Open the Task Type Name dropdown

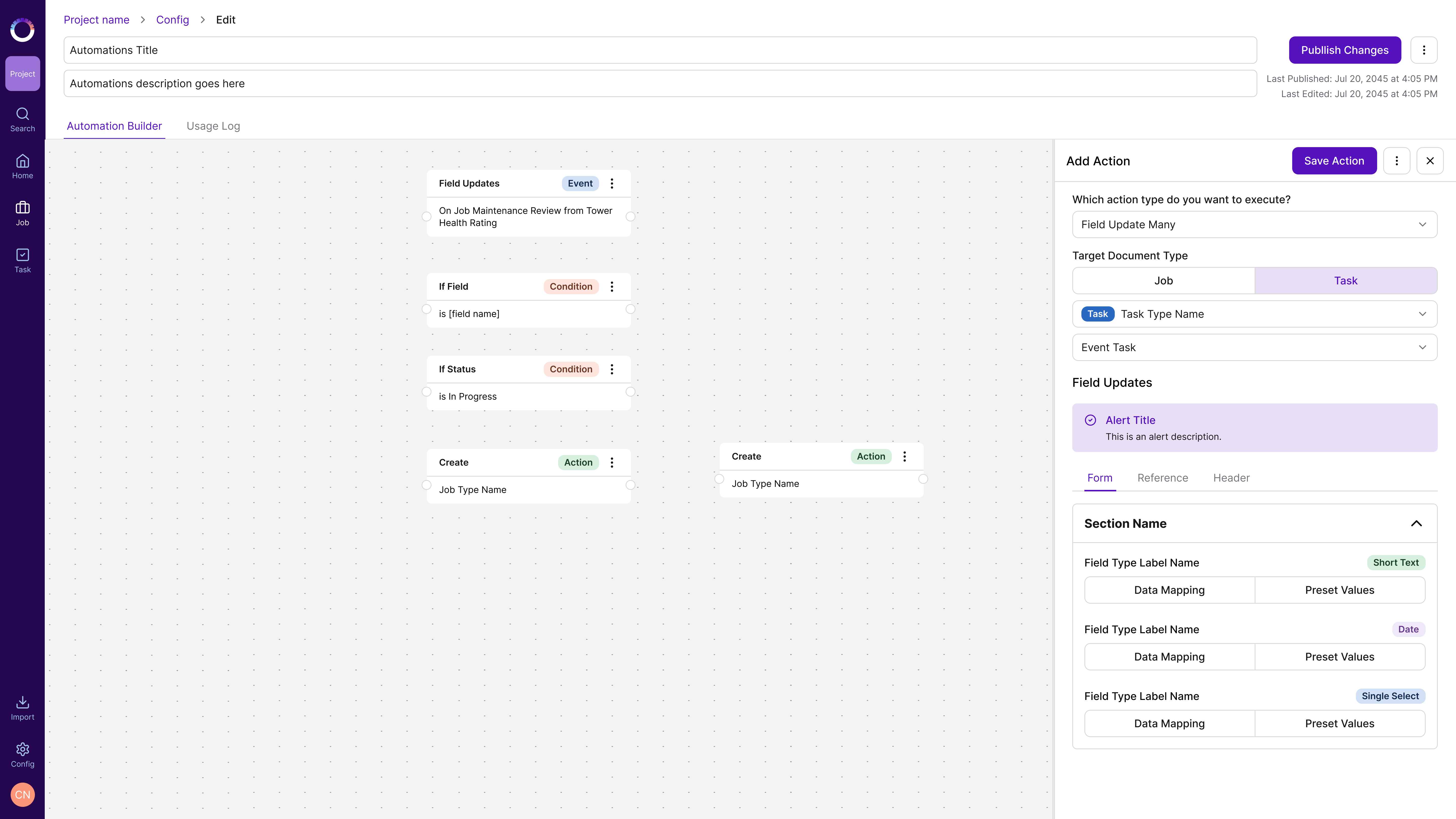(1255, 314)
